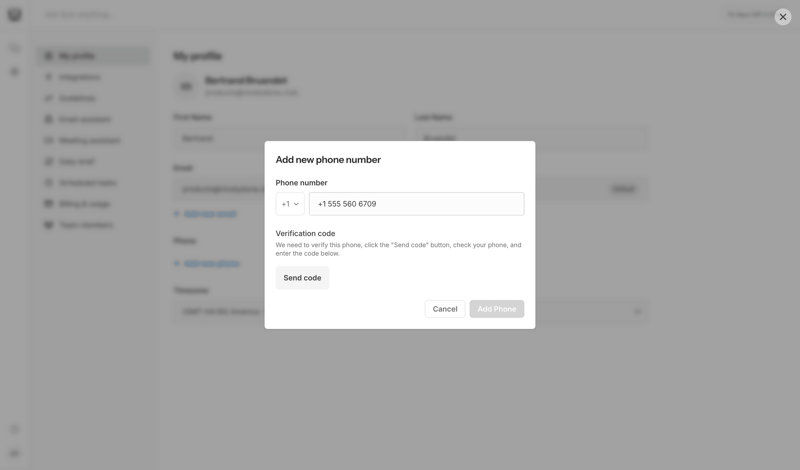Click the Daily brief sidebar icon
The height and width of the screenshot is (470, 800).
point(48,162)
